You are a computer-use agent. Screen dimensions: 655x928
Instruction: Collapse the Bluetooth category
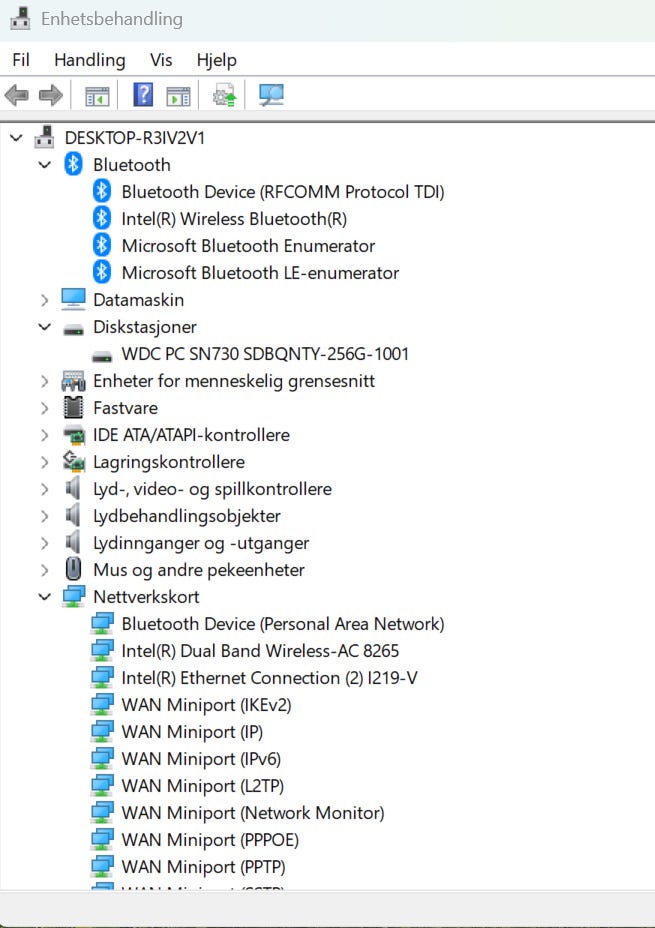click(44, 165)
